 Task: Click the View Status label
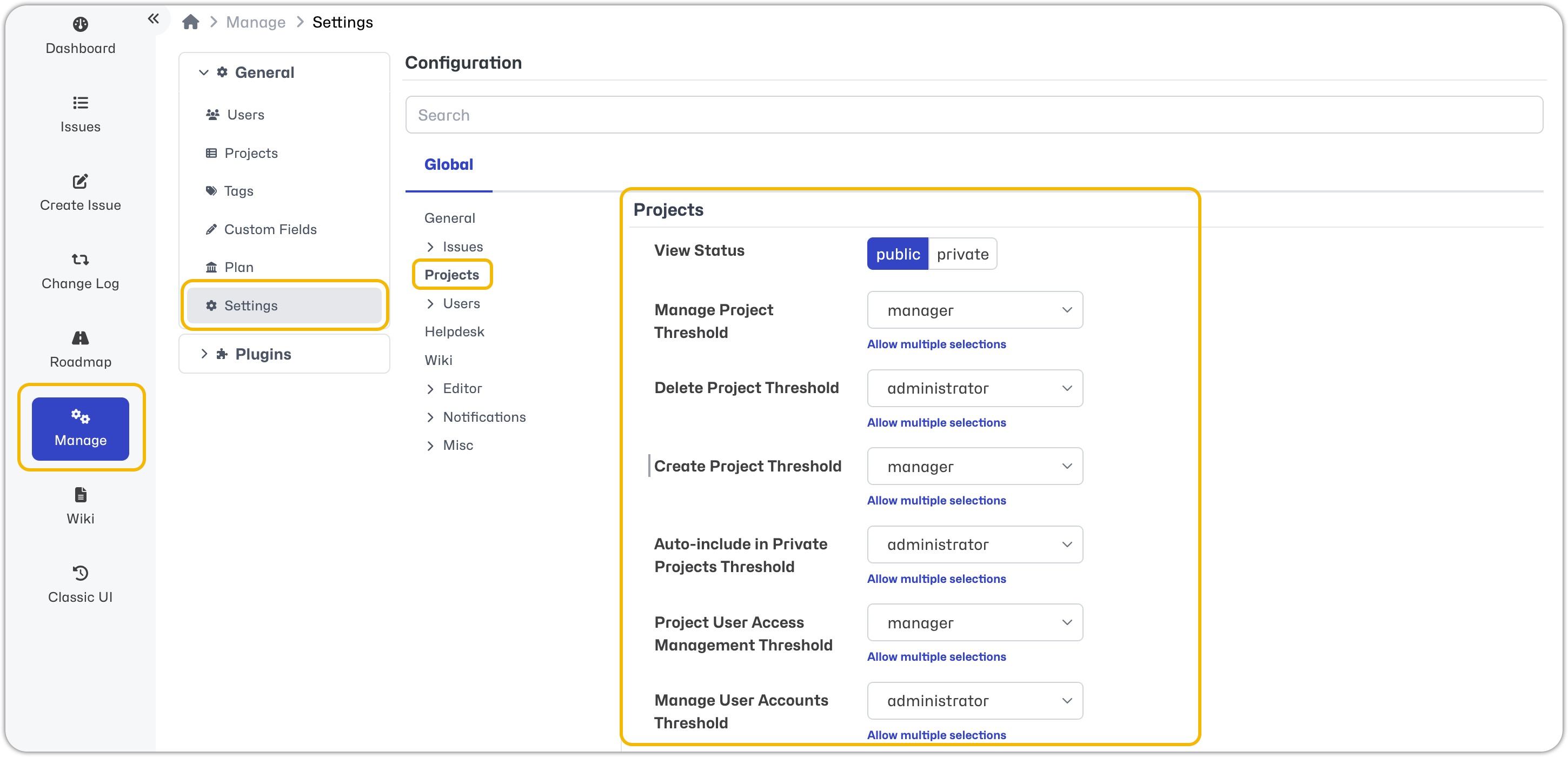pos(699,251)
